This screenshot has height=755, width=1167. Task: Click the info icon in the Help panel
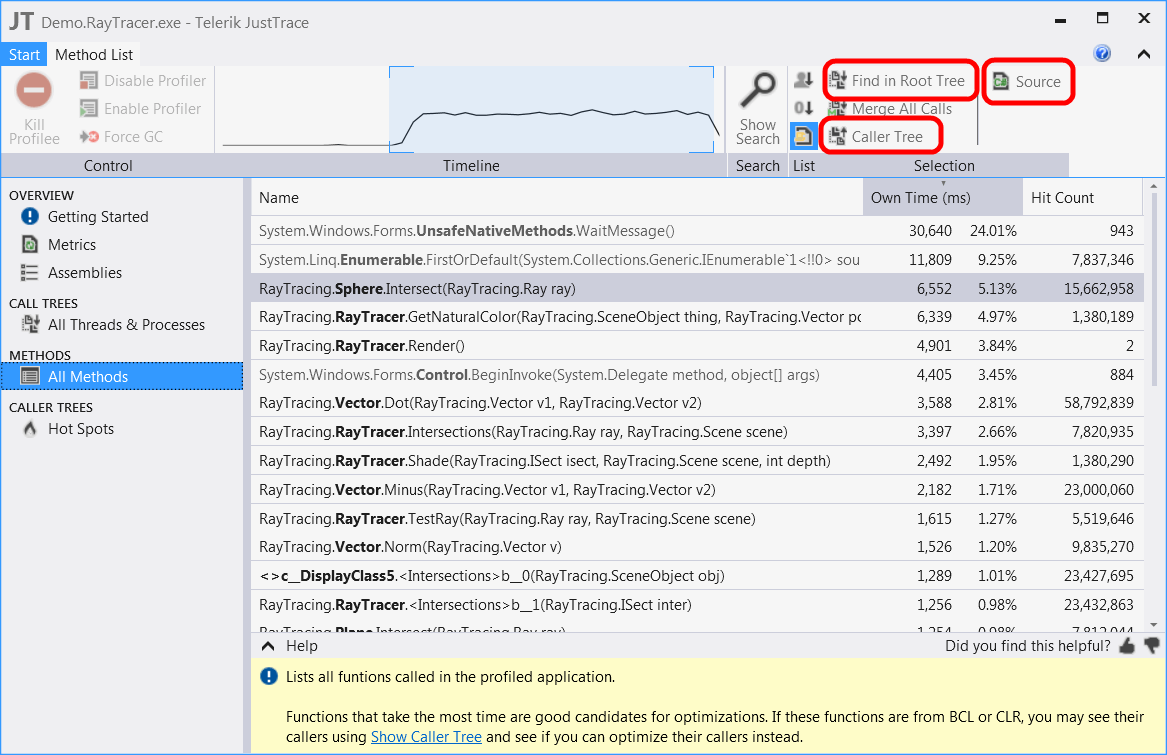tap(268, 677)
